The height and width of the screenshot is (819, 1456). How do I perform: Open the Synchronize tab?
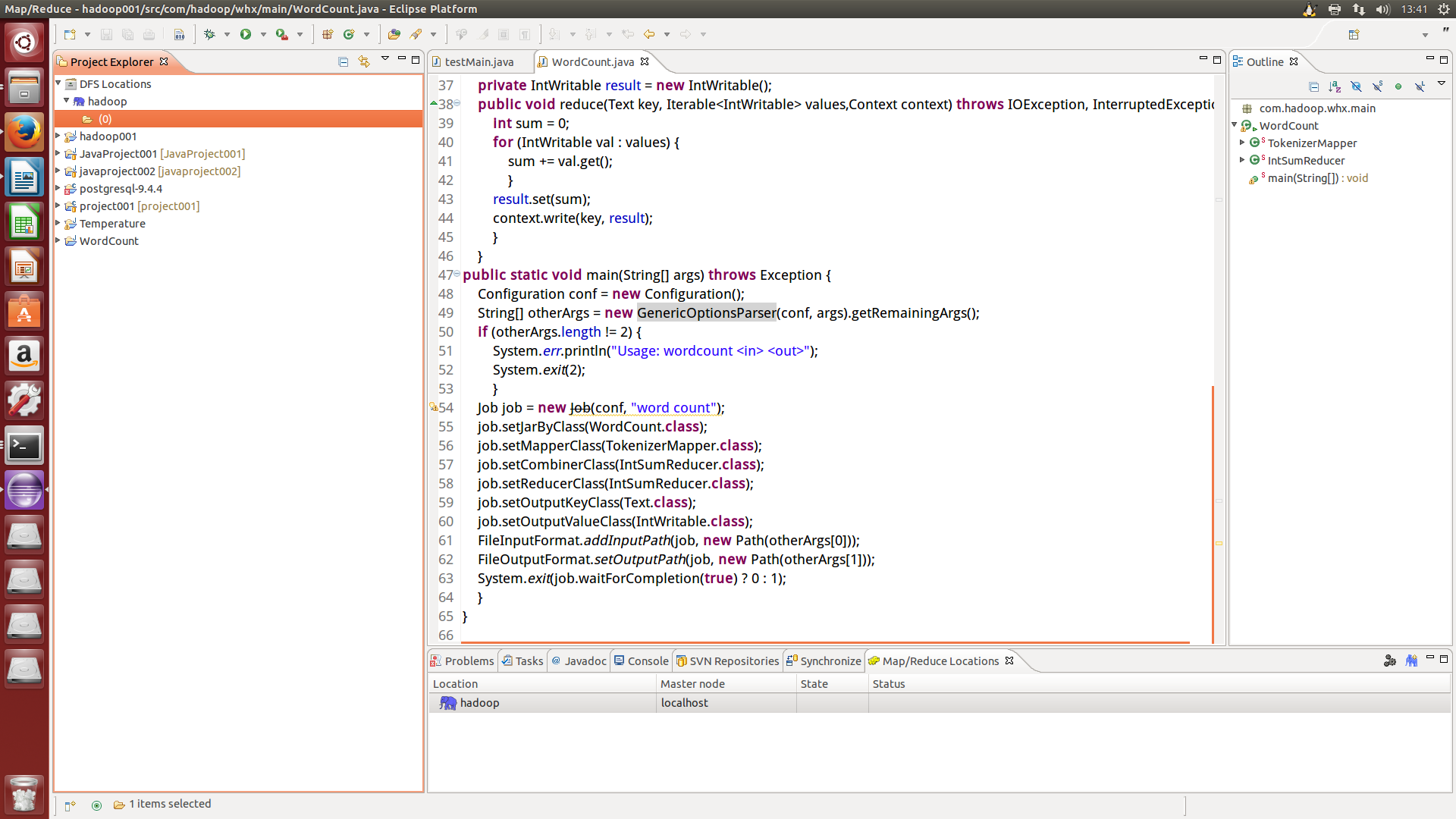[824, 661]
